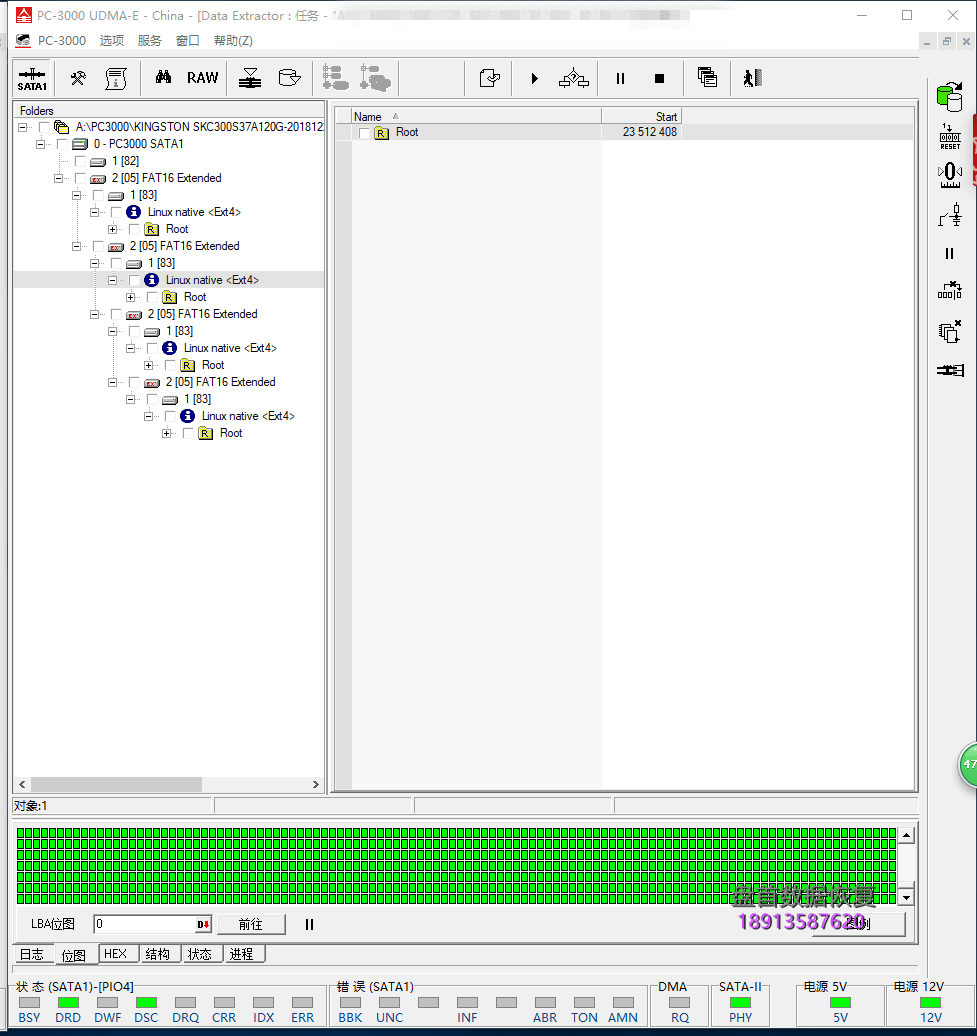
Task: Click the RESET sidebar icon
Action: coord(950,137)
